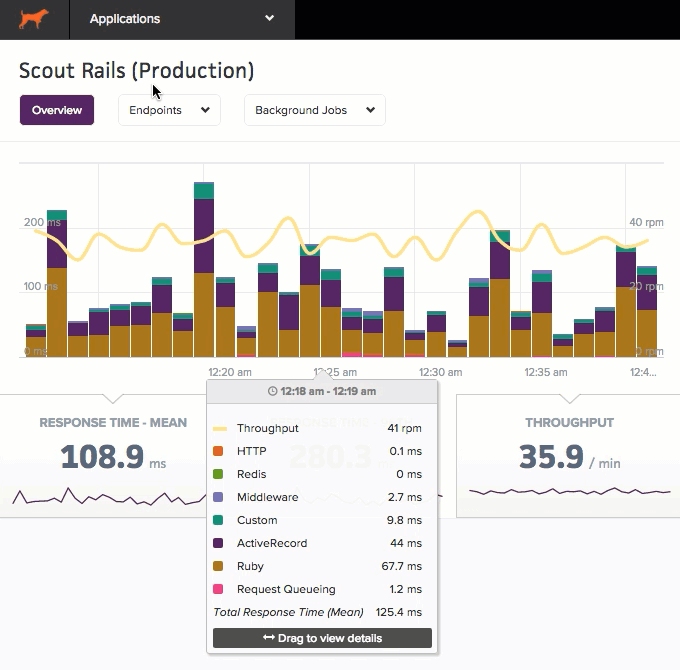Click the brown Ruby legend swatch
This screenshot has width=680, height=670.
pyautogui.click(x=218, y=566)
